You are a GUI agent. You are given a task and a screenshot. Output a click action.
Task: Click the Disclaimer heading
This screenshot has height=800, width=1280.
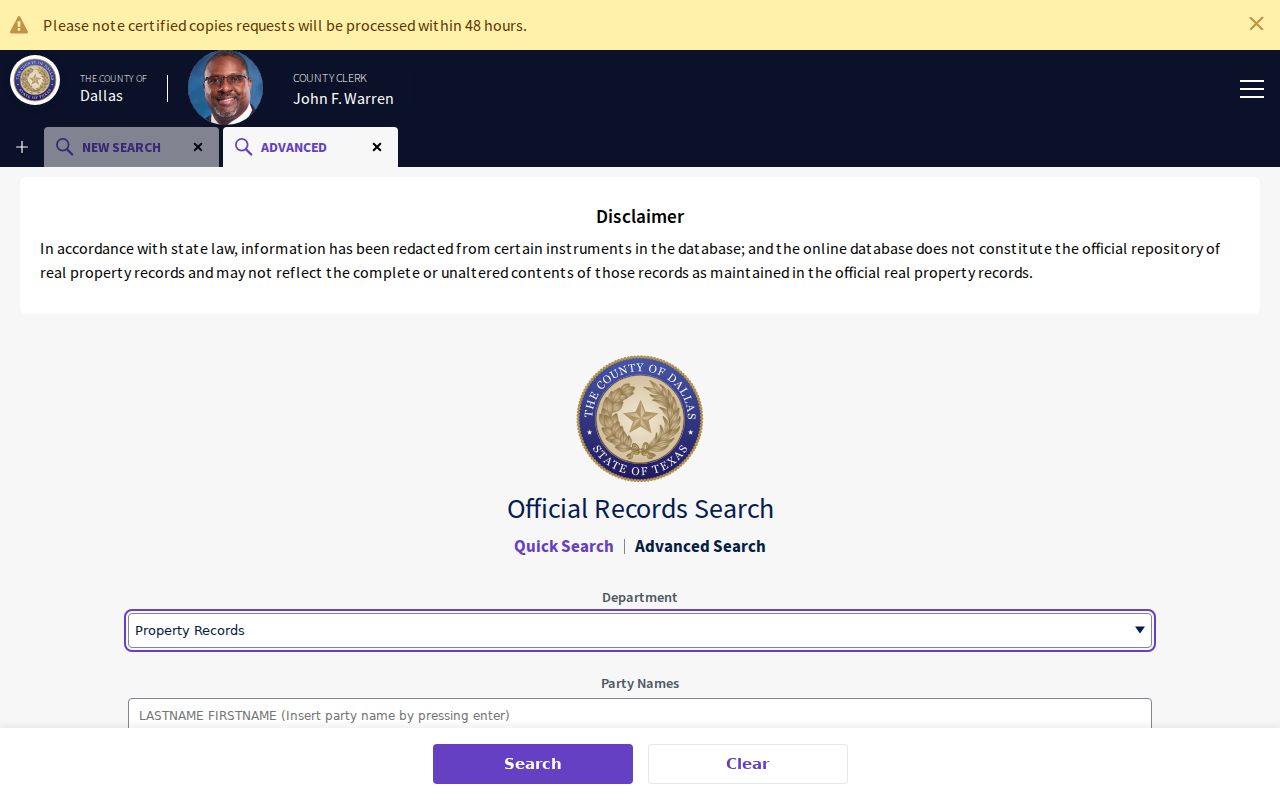[x=640, y=216]
